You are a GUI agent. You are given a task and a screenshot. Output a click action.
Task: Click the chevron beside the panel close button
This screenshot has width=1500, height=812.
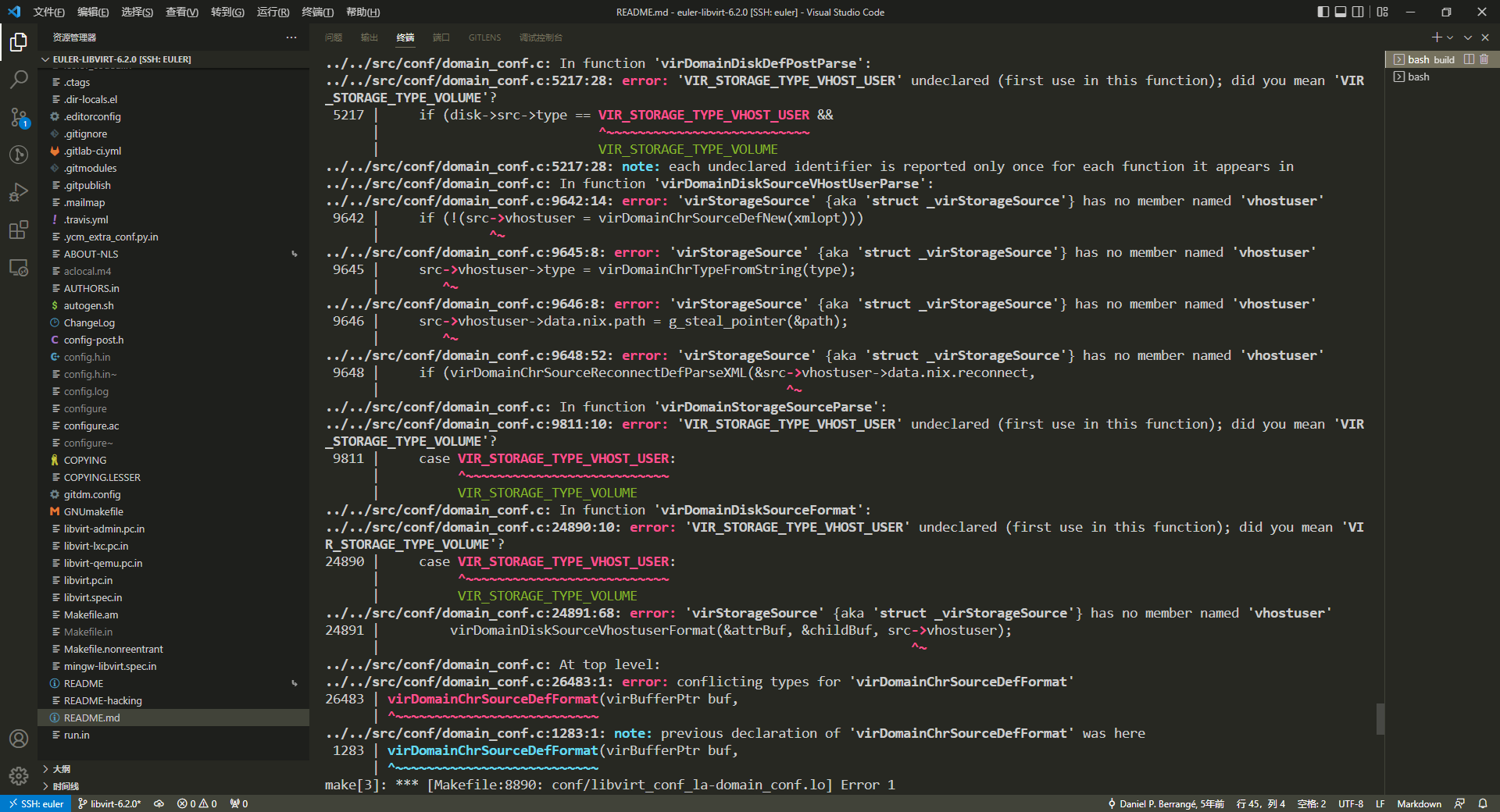[1468, 37]
